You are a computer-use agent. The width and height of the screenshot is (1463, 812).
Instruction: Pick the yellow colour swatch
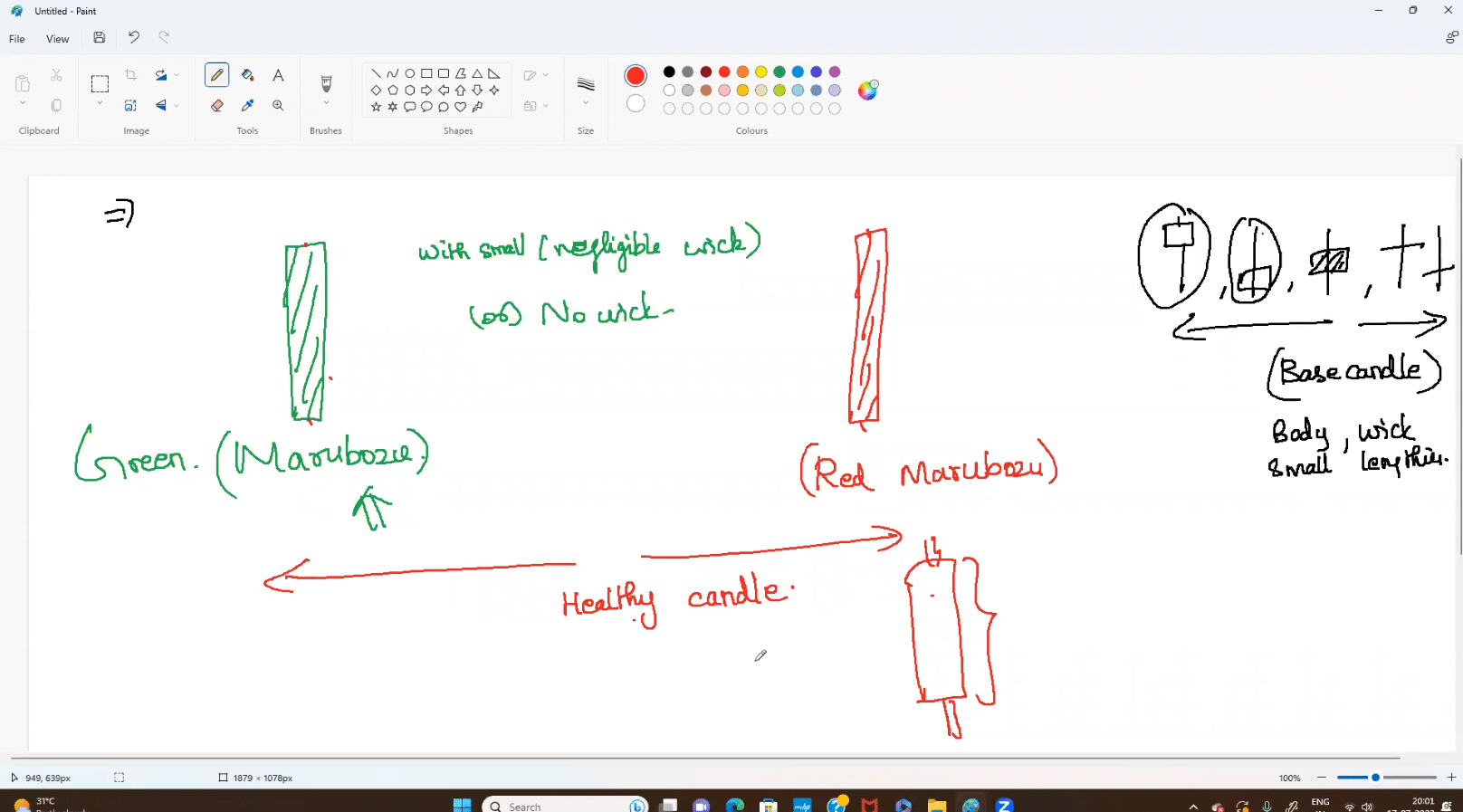(760, 72)
